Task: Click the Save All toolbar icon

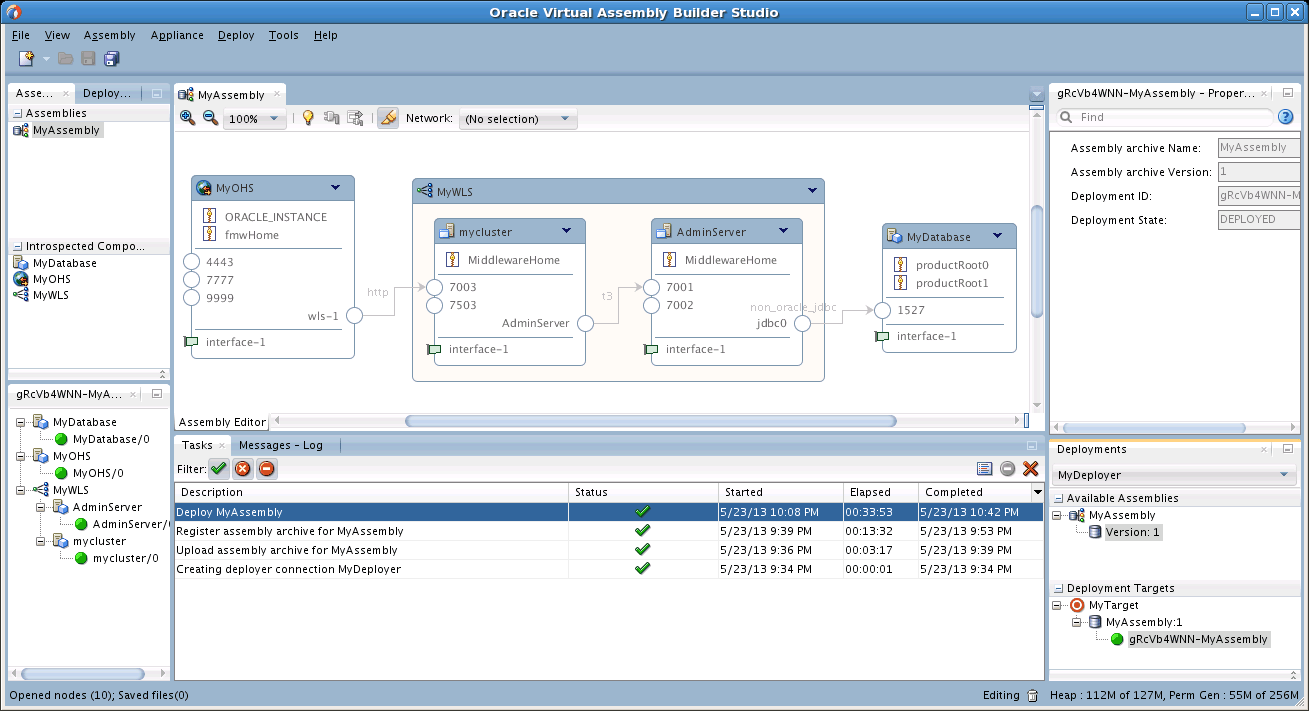Action: 112,59
